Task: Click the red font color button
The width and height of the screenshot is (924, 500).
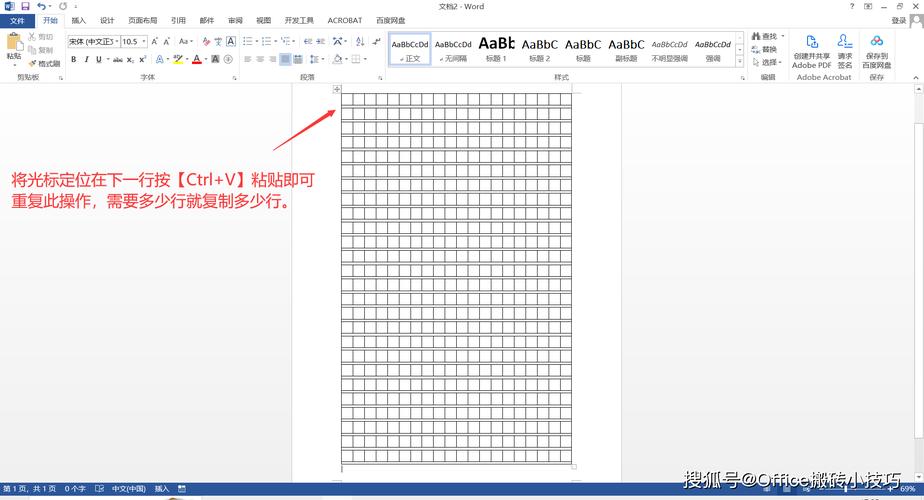Action: [197, 60]
